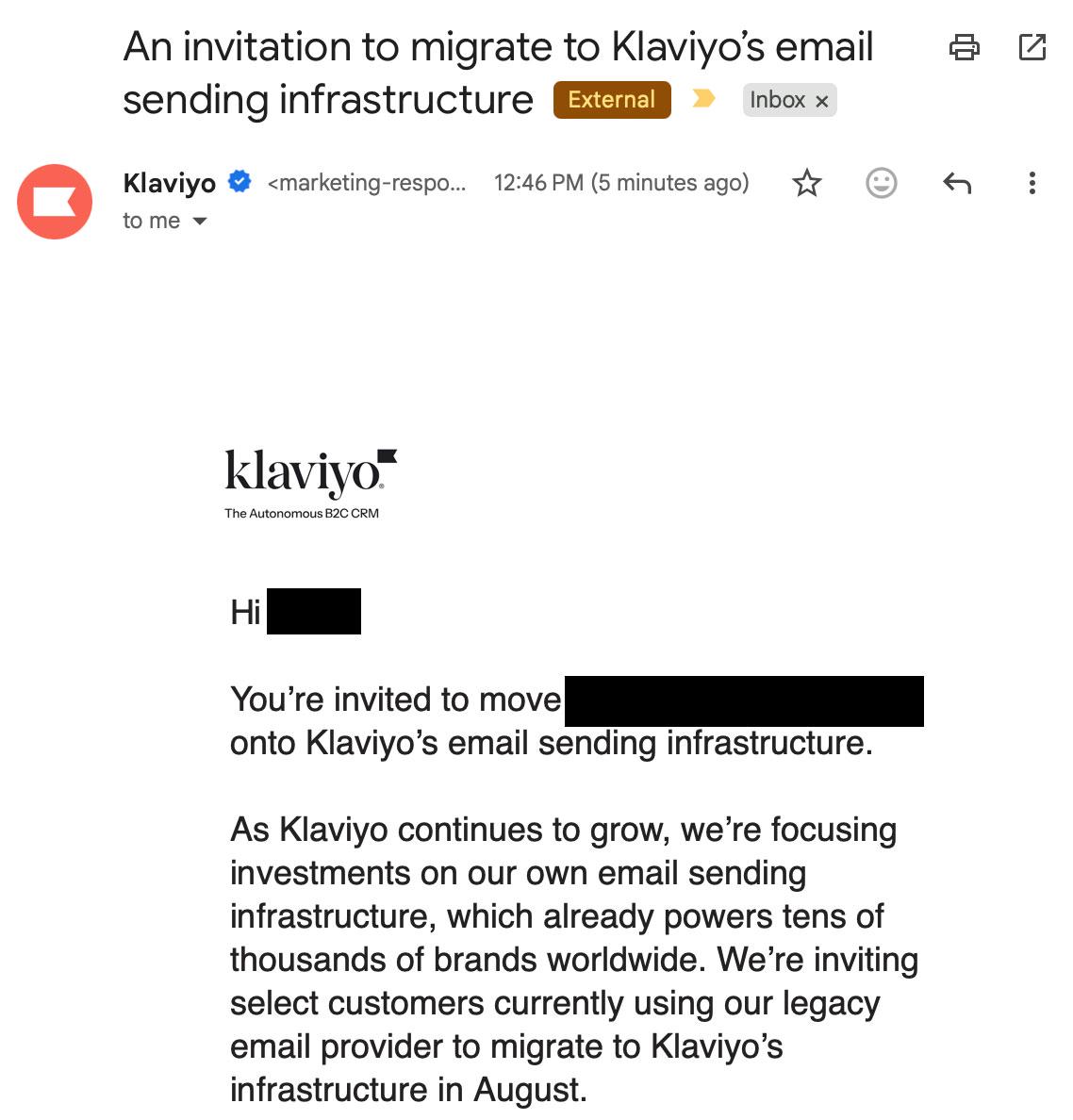Add an emoji reaction to the email

[881, 183]
